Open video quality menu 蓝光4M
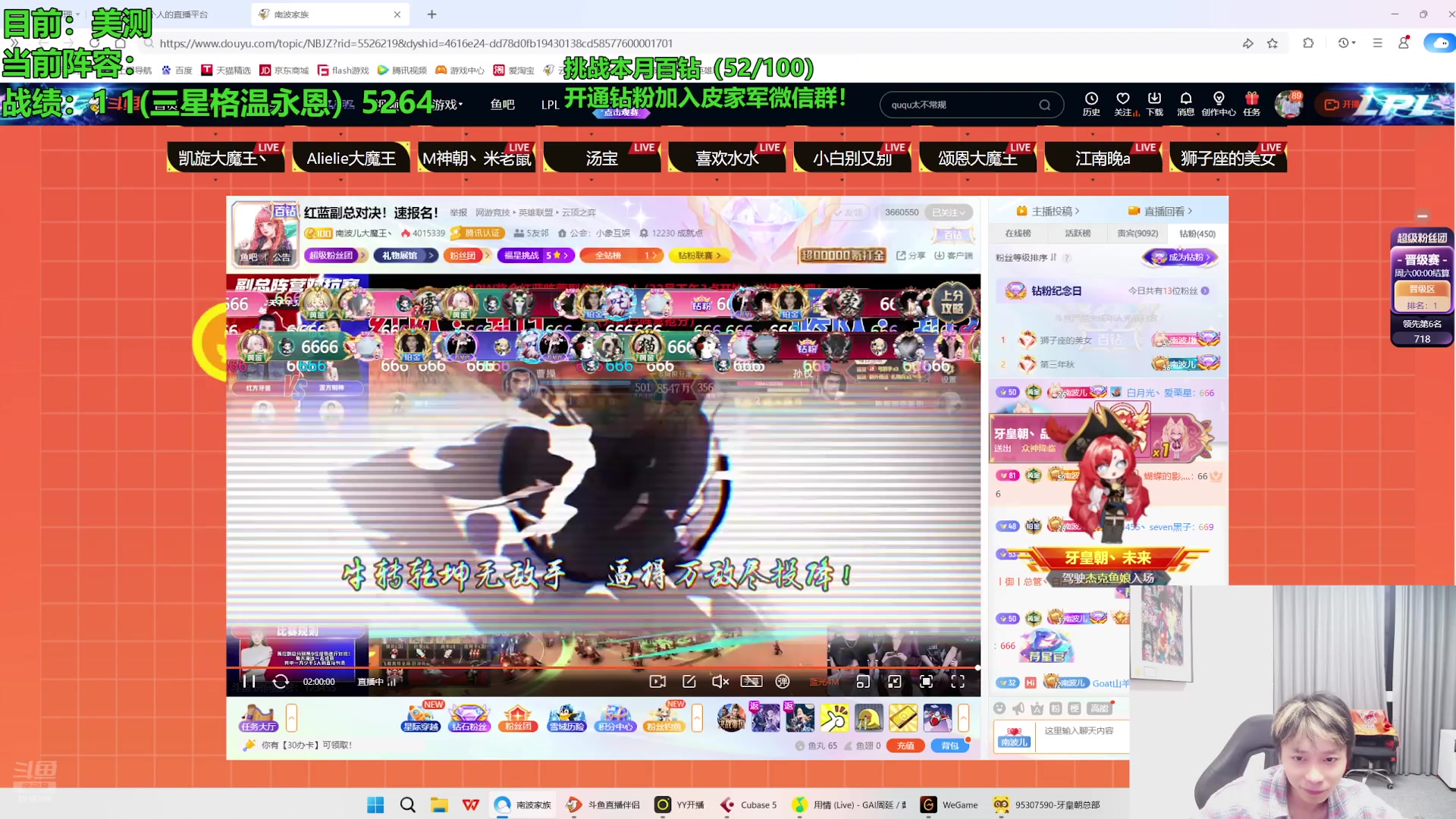 (x=824, y=682)
